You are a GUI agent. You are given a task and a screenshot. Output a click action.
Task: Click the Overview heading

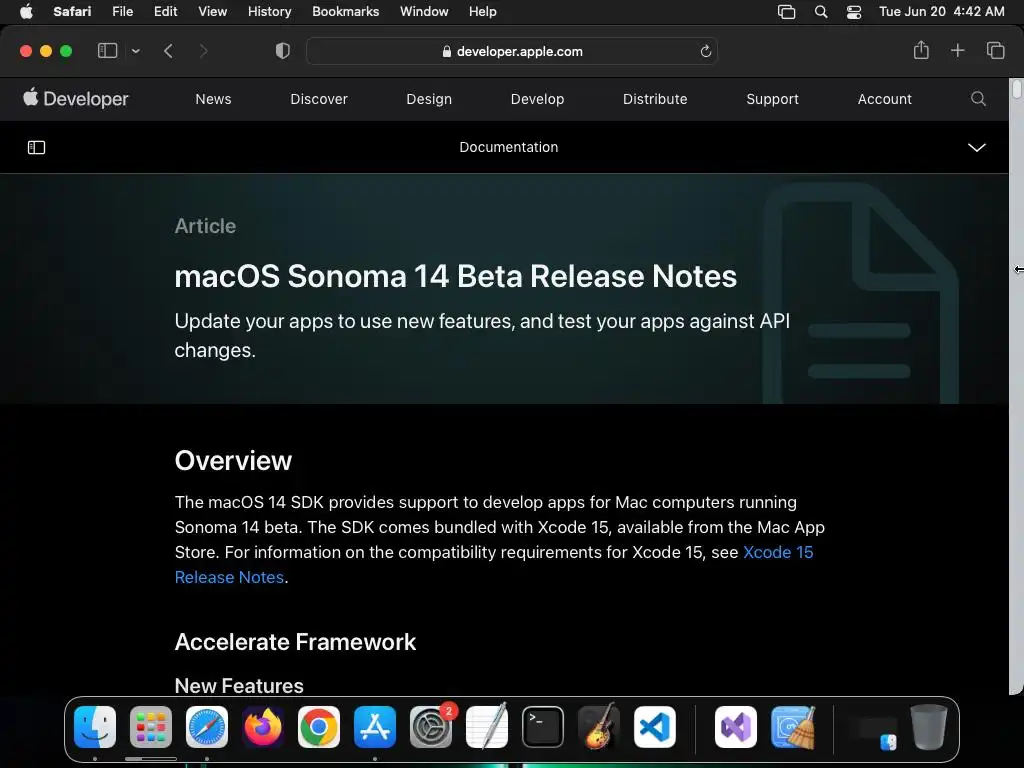coord(233,460)
